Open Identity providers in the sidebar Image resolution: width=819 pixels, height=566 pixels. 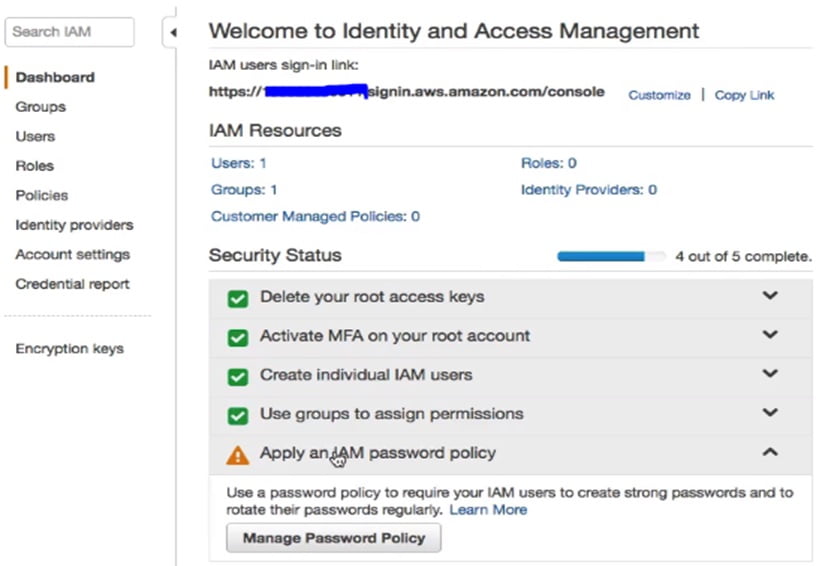click(74, 225)
